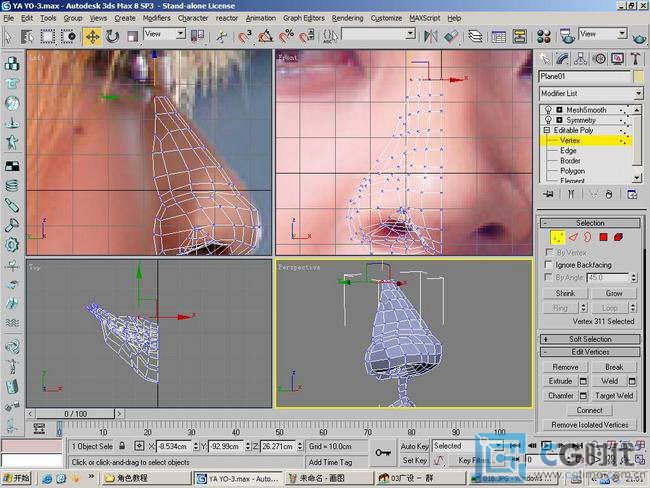Image resolution: width=650 pixels, height=488 pixels.
Task: Collapse the Selection rollout
Action: pyautogui.click(x=590, y=223)
